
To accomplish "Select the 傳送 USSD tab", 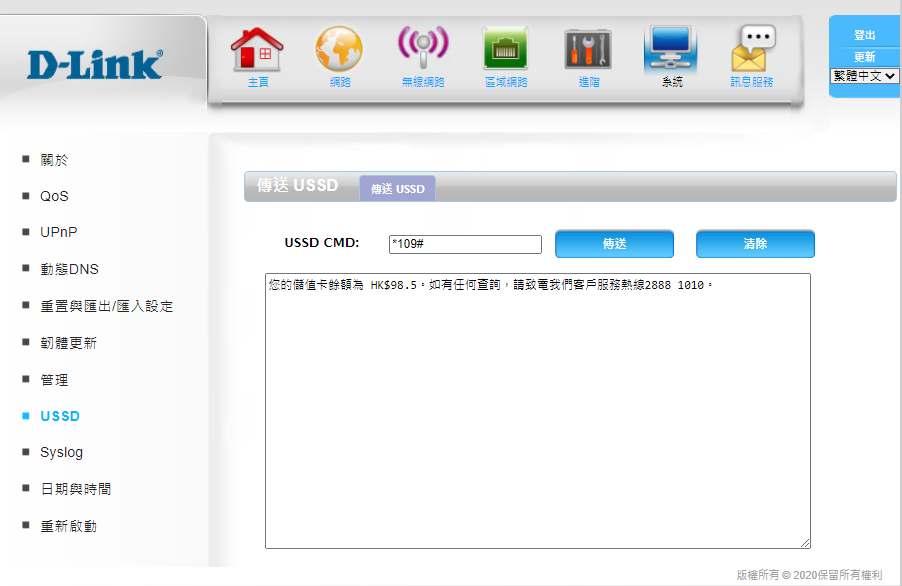I will tap(398, 189).
